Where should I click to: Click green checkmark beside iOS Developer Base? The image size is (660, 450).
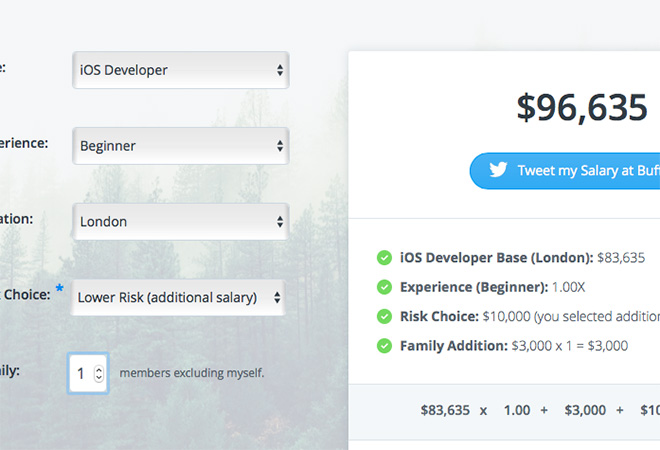tap(384, 258)
